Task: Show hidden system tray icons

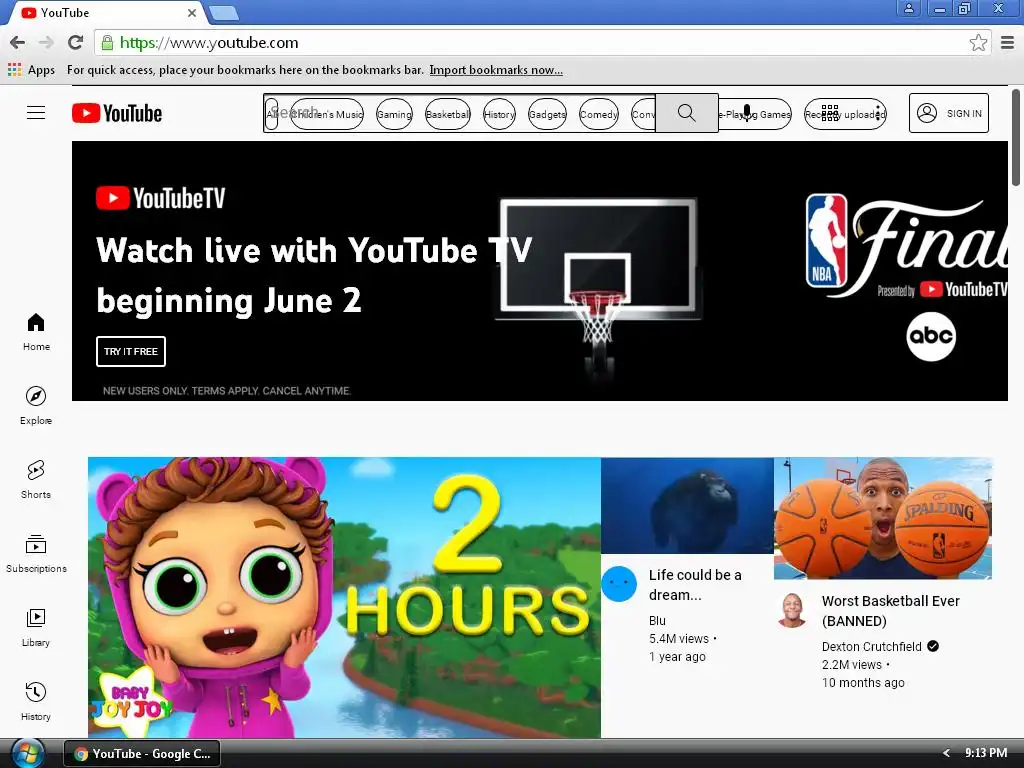Action: pyautogui.click(x=946, y=753)
